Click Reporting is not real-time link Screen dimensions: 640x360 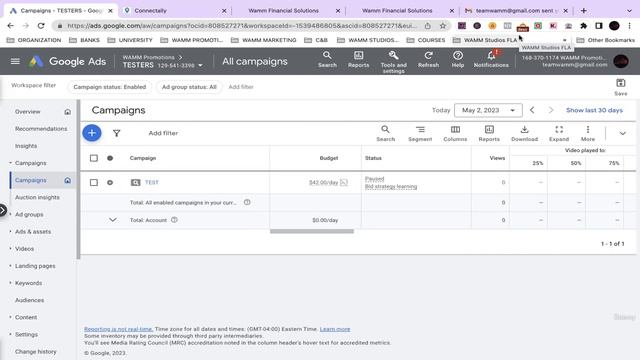tap(118, 329)
